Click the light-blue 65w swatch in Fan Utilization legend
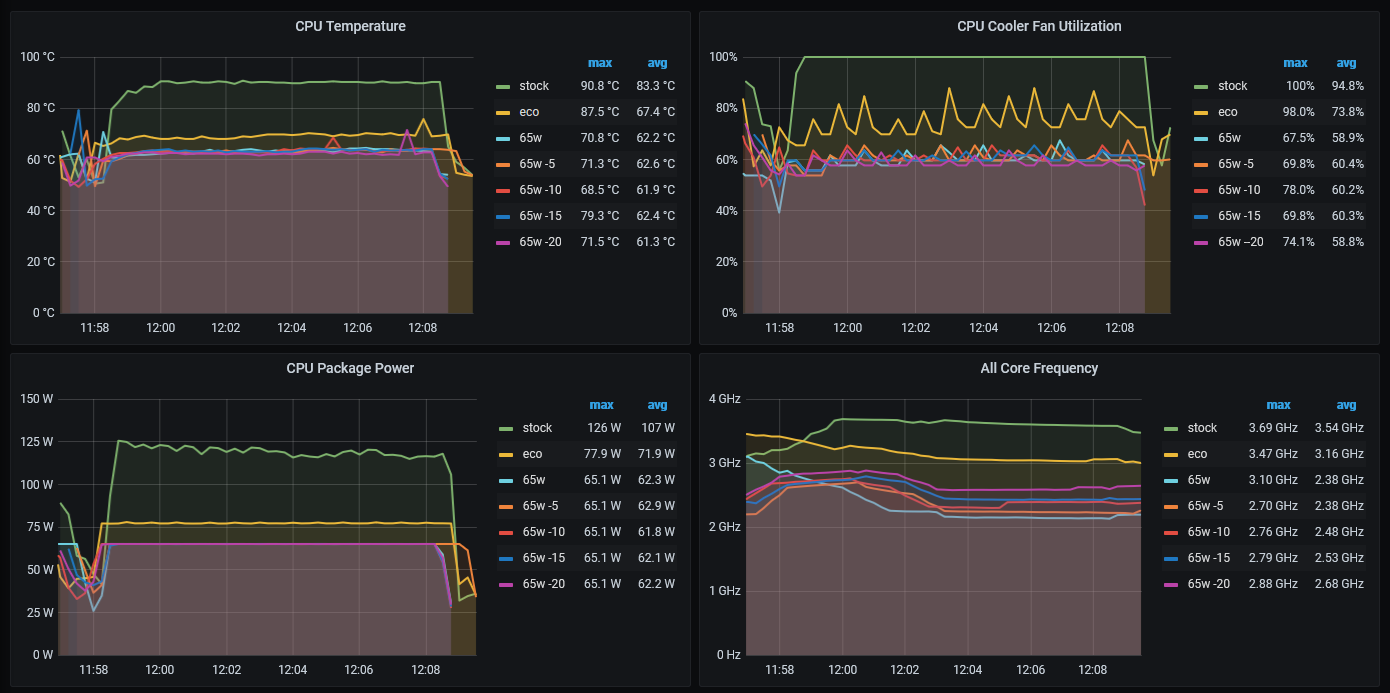This screenshot has height=693, width=1390. 1199,139
